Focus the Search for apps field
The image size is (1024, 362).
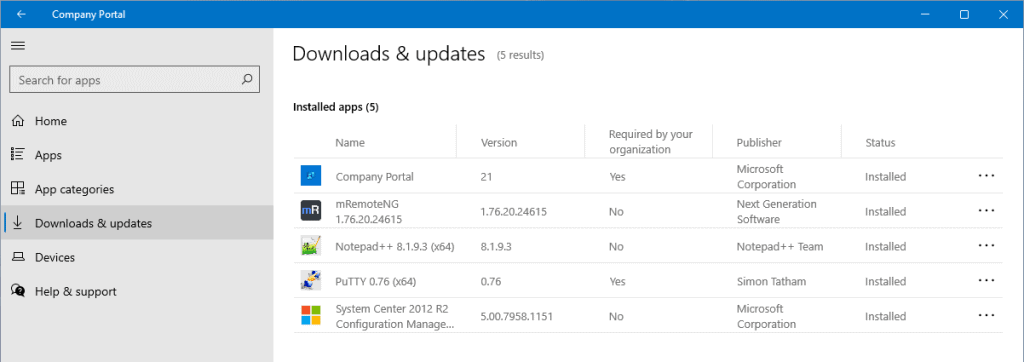coord(135,80)
